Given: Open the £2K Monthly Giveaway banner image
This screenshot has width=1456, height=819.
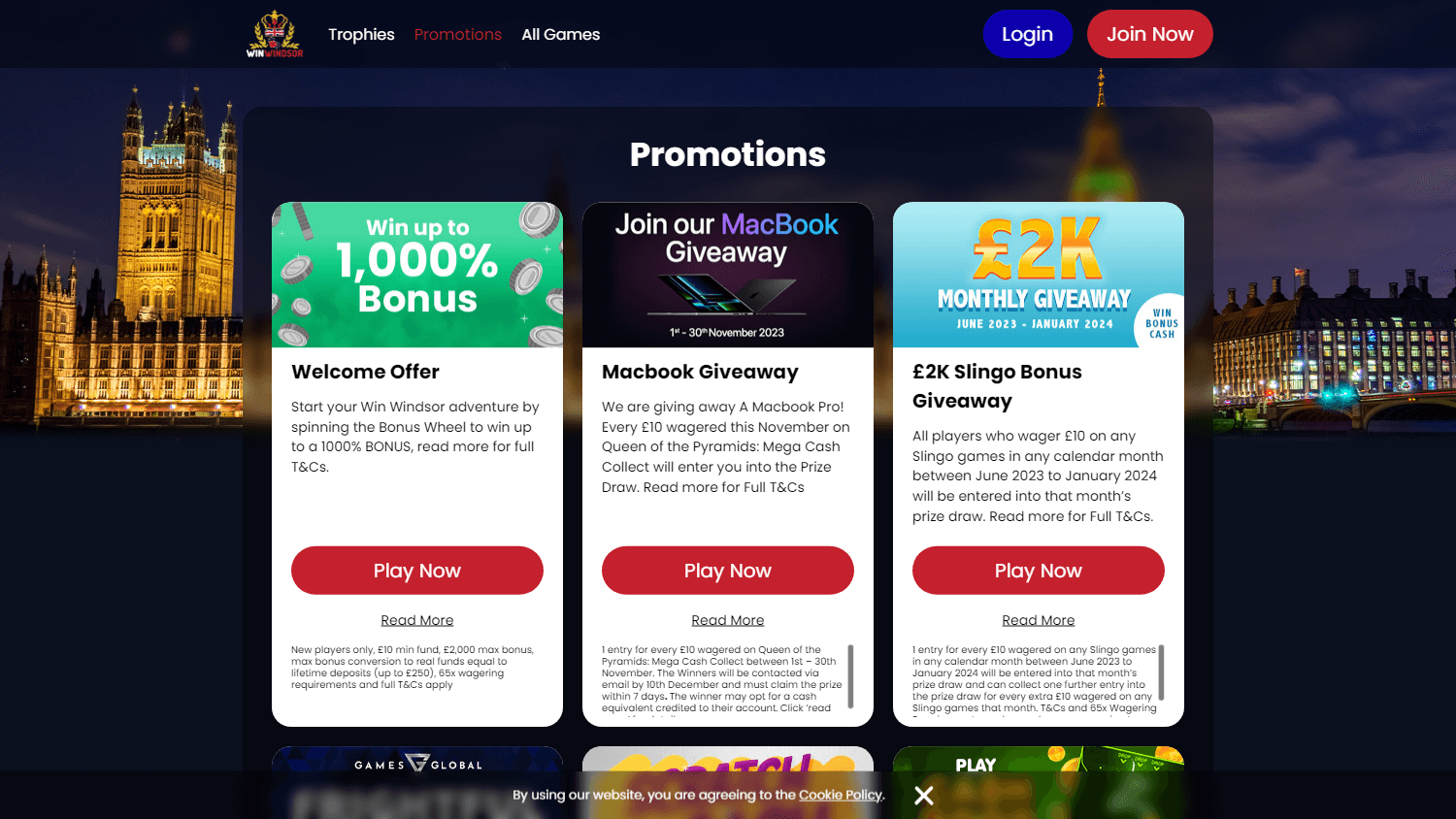Looking at the screenshot, I should pos(1039,275).
